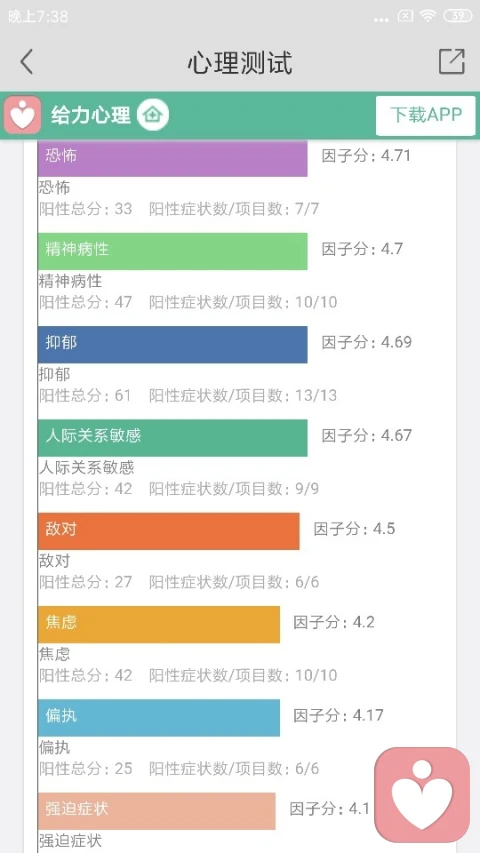Select the orange 敌对 bar

[169, 531]
